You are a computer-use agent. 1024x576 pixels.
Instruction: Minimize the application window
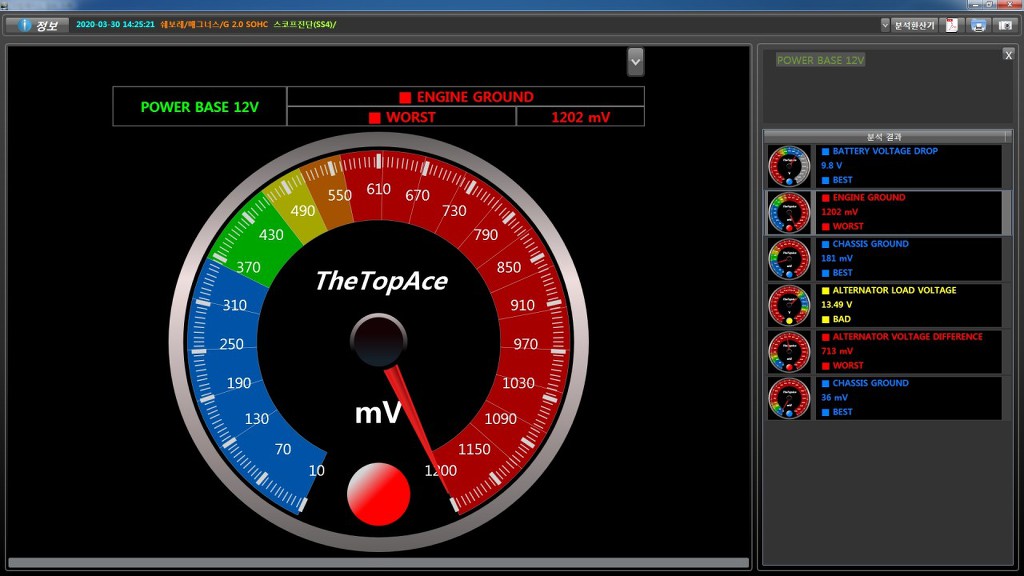(x=976, y=4)
